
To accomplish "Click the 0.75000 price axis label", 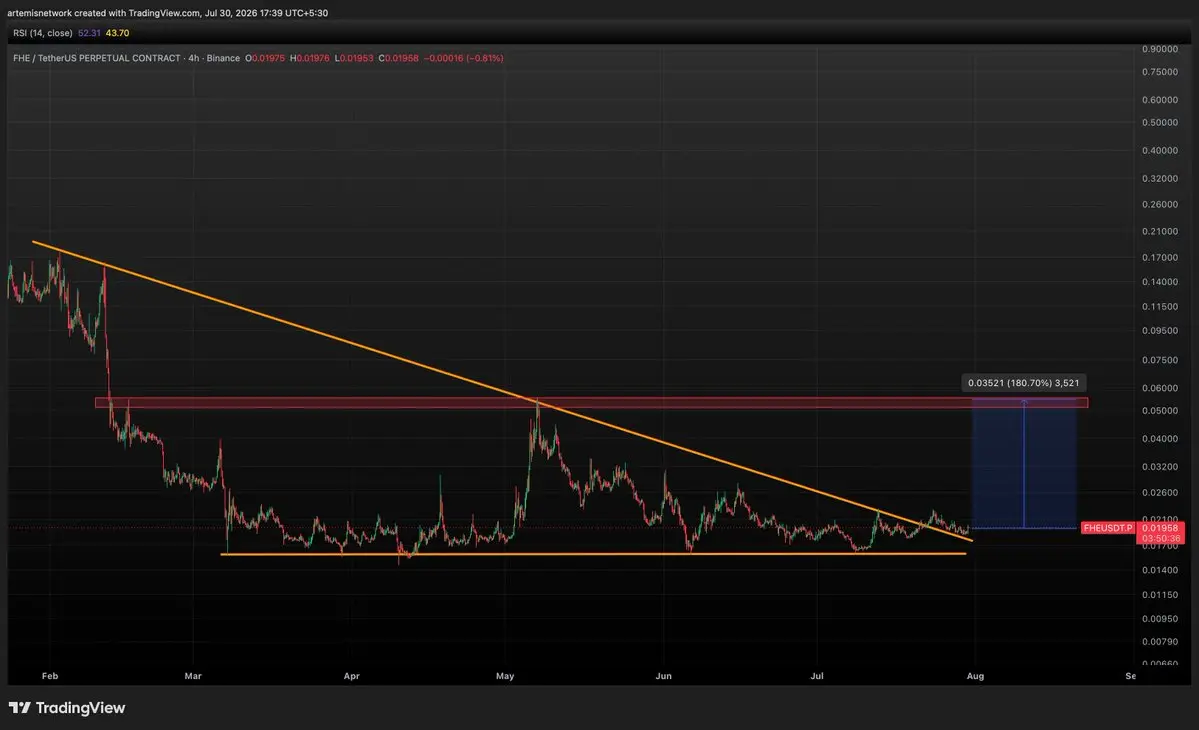I will (1160, 72).
